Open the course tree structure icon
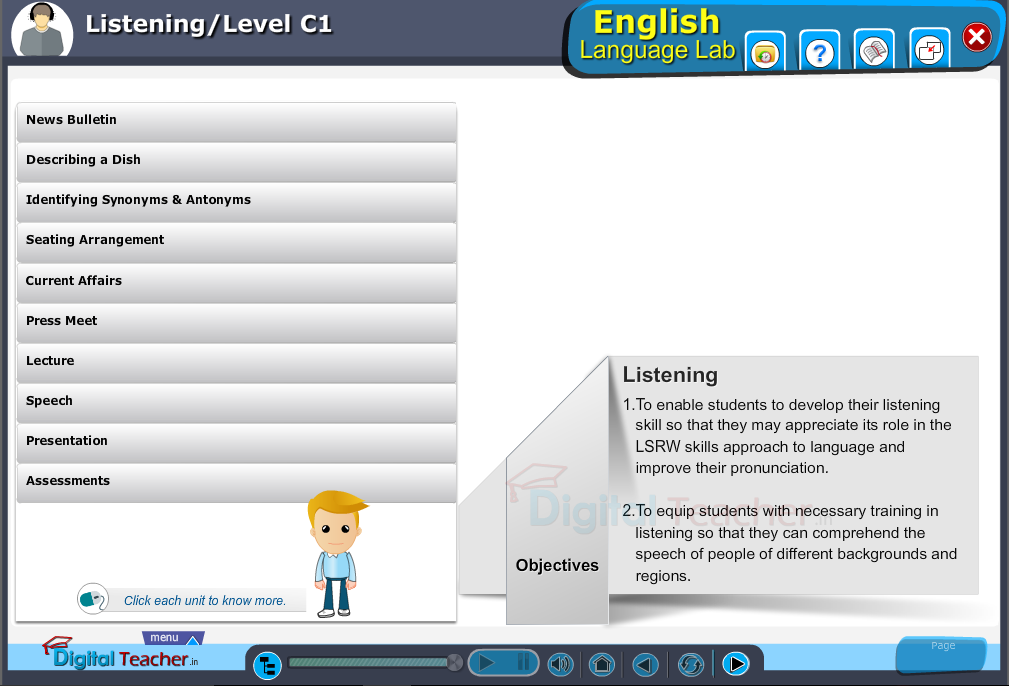This screenshot has height=686, width=1009. 267,664
